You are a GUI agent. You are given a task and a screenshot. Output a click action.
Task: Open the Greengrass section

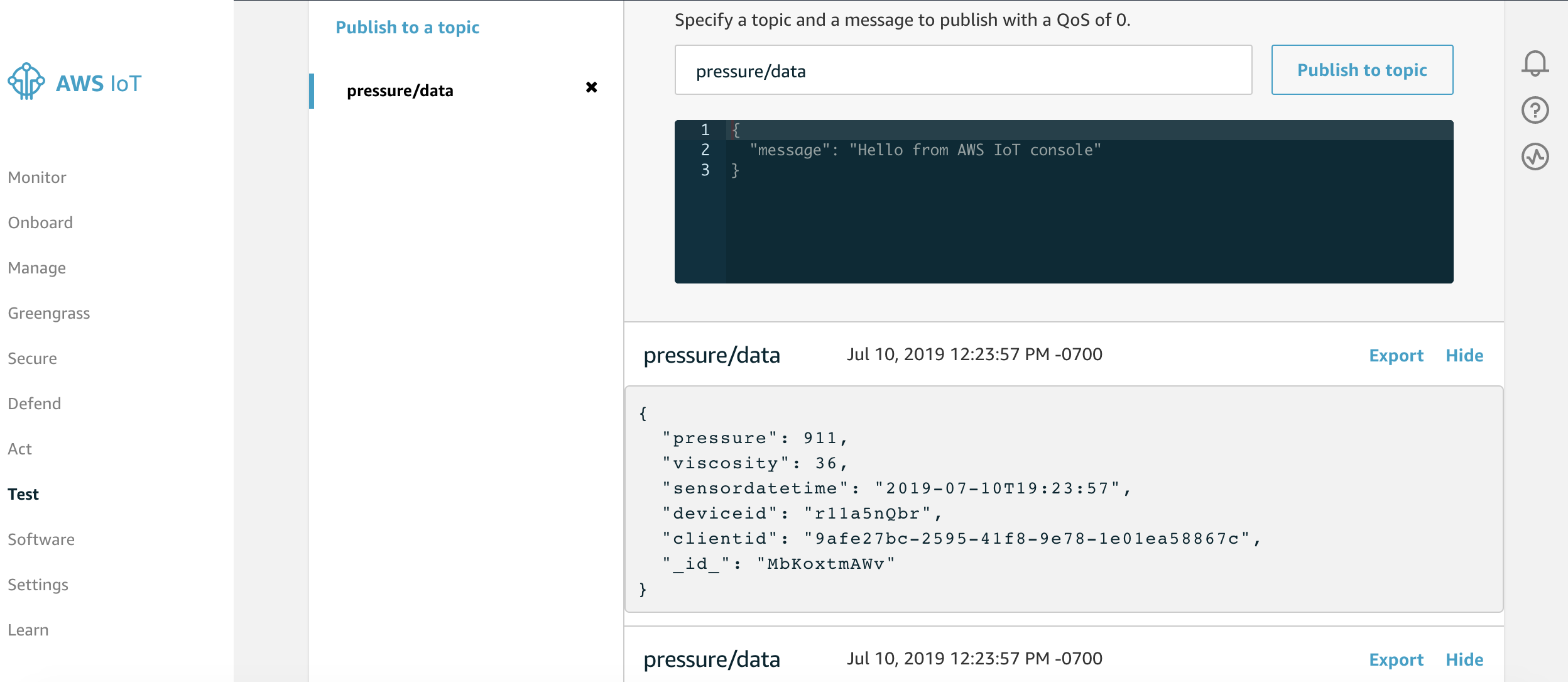point(49,314)
